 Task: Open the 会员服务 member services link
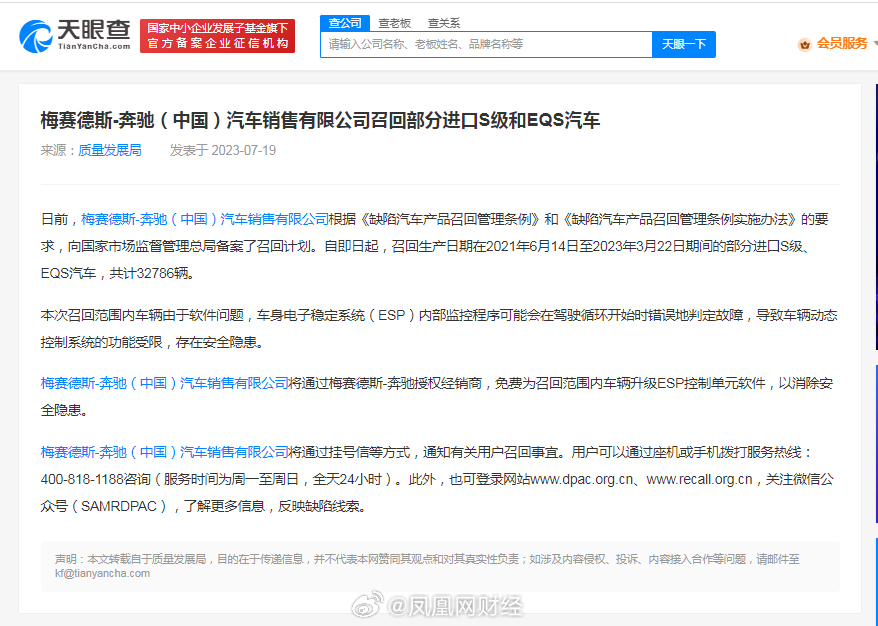841,44
